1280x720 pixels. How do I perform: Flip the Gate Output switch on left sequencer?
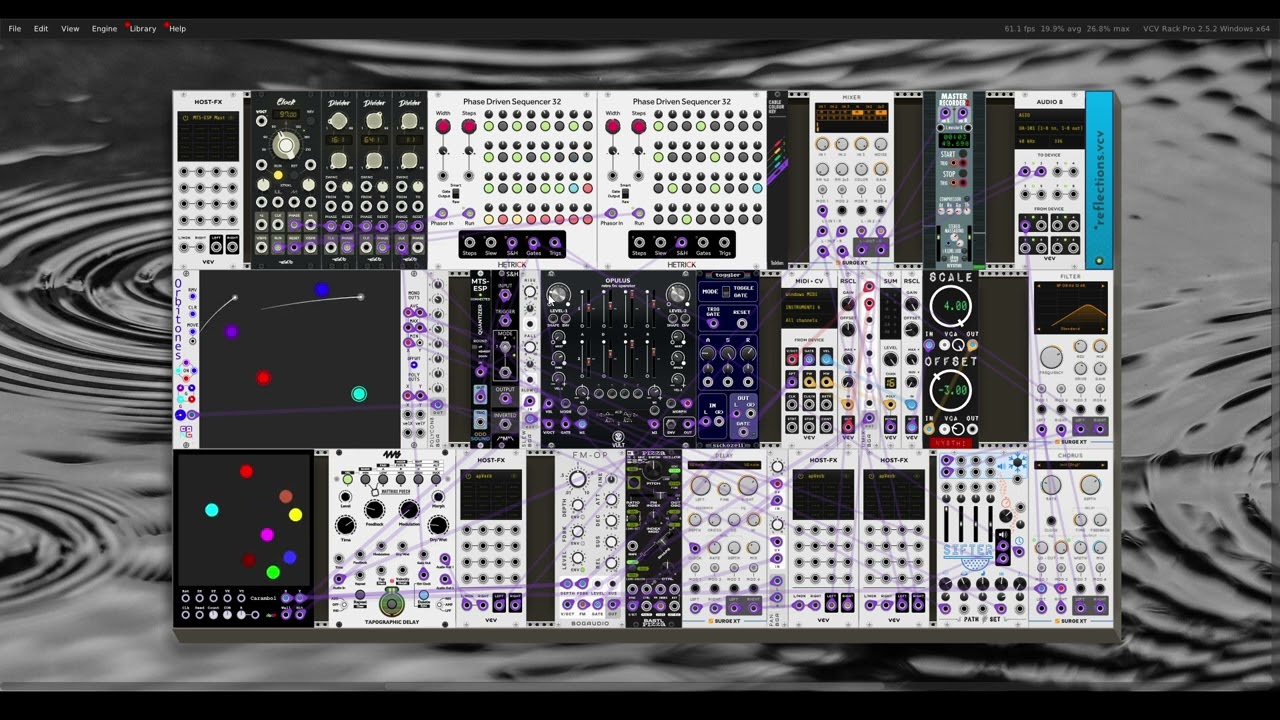[x=457, y=196]
